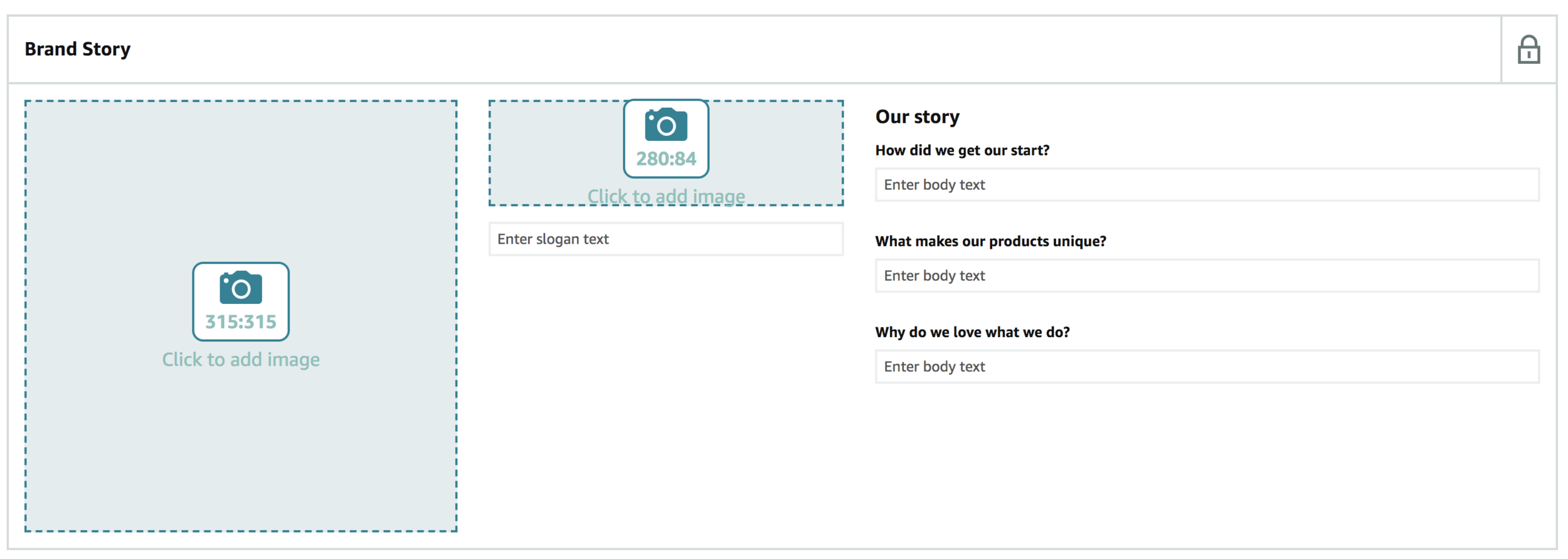The height and width of the screenshot is (559, 1568).
Task: Click 'Click to add image' under 315:315
Action: point(241,360)
